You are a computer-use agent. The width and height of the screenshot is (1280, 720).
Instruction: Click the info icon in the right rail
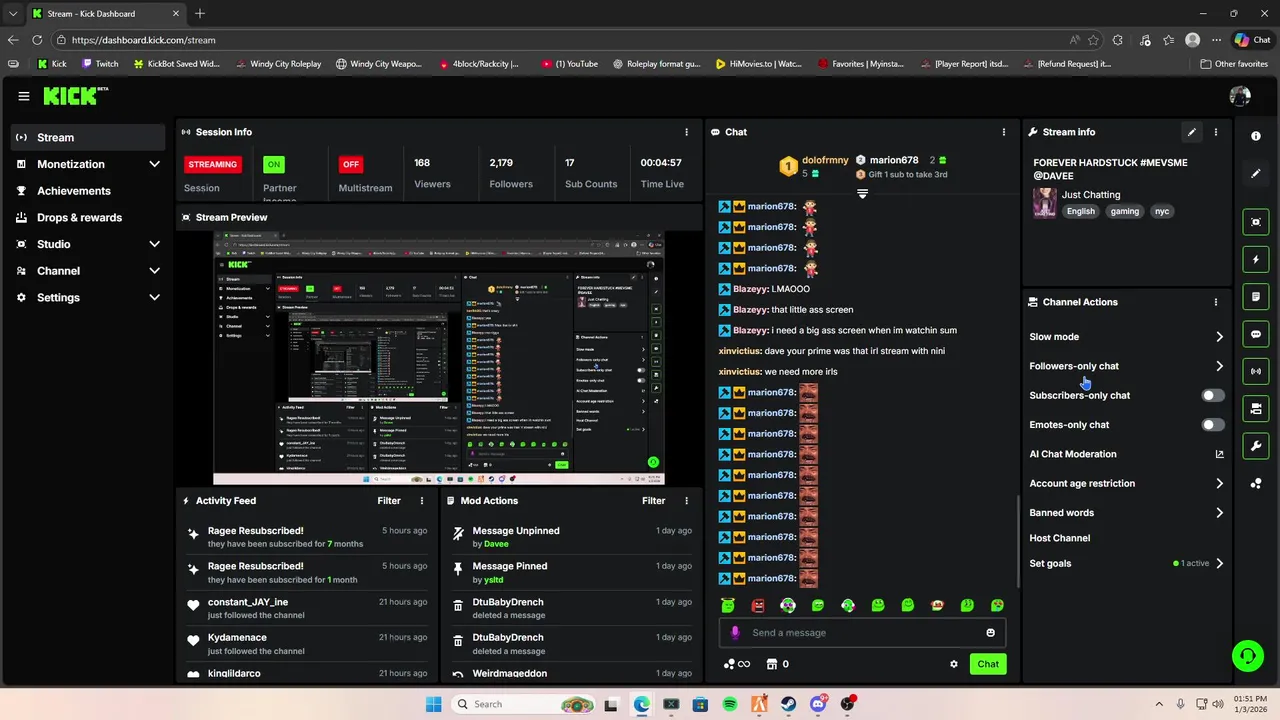(x=1256, y=136)
